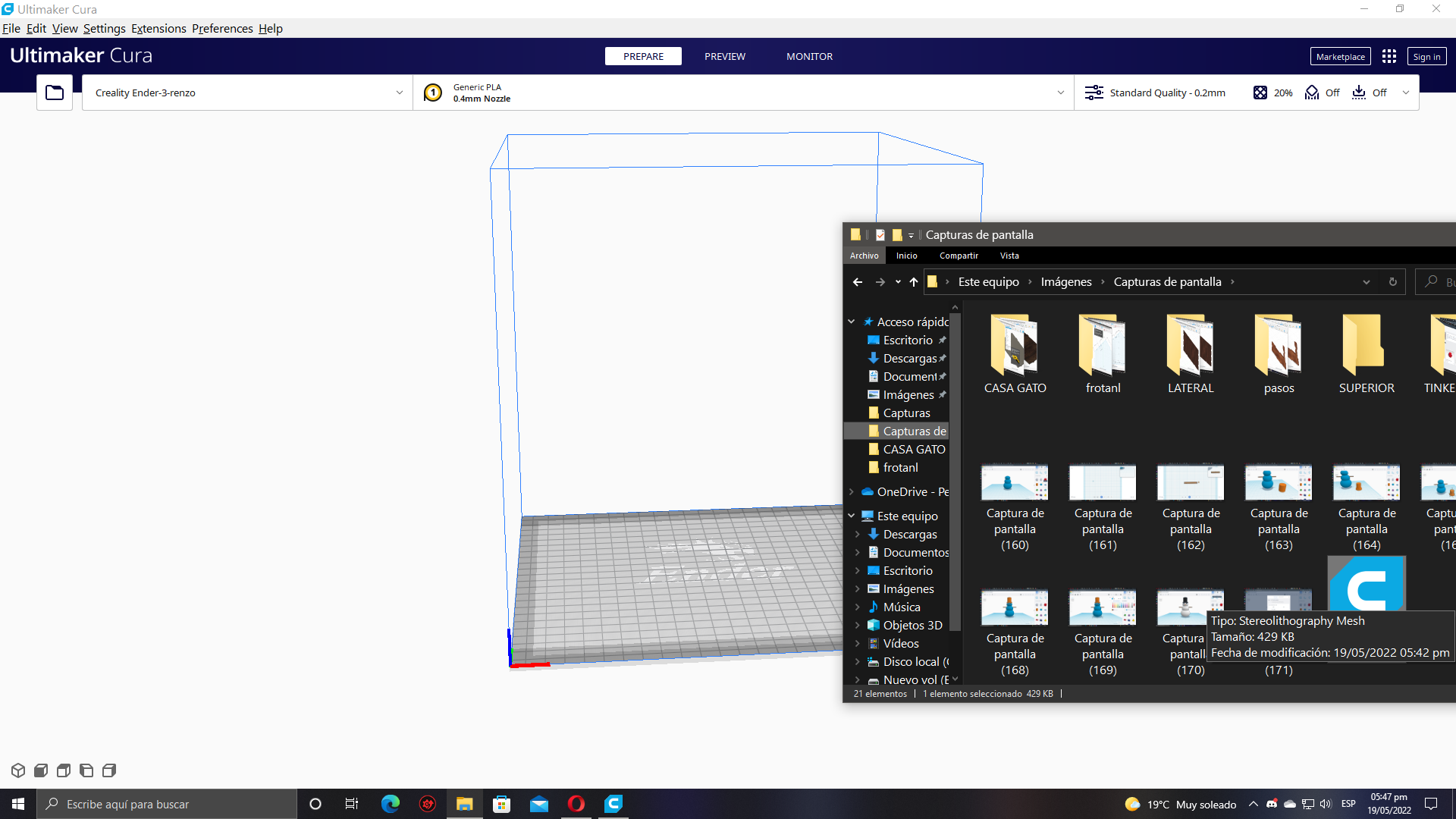Viewport: 1456px width, 819px height.
Task: Click the Marketplace button
Action: tap(1340, 56)
